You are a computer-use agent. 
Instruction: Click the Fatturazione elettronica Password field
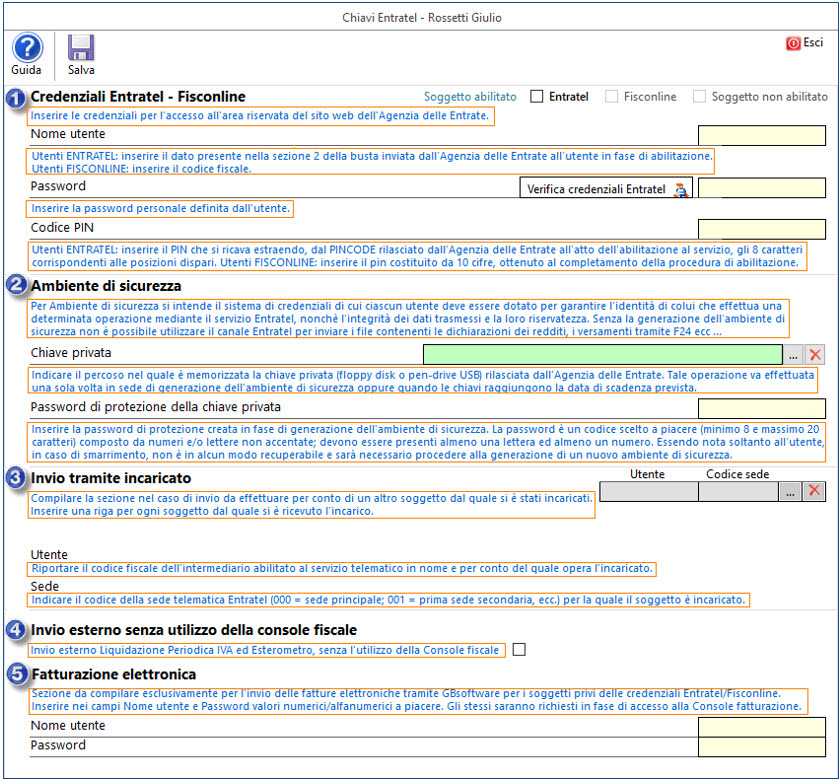point(761,747)
